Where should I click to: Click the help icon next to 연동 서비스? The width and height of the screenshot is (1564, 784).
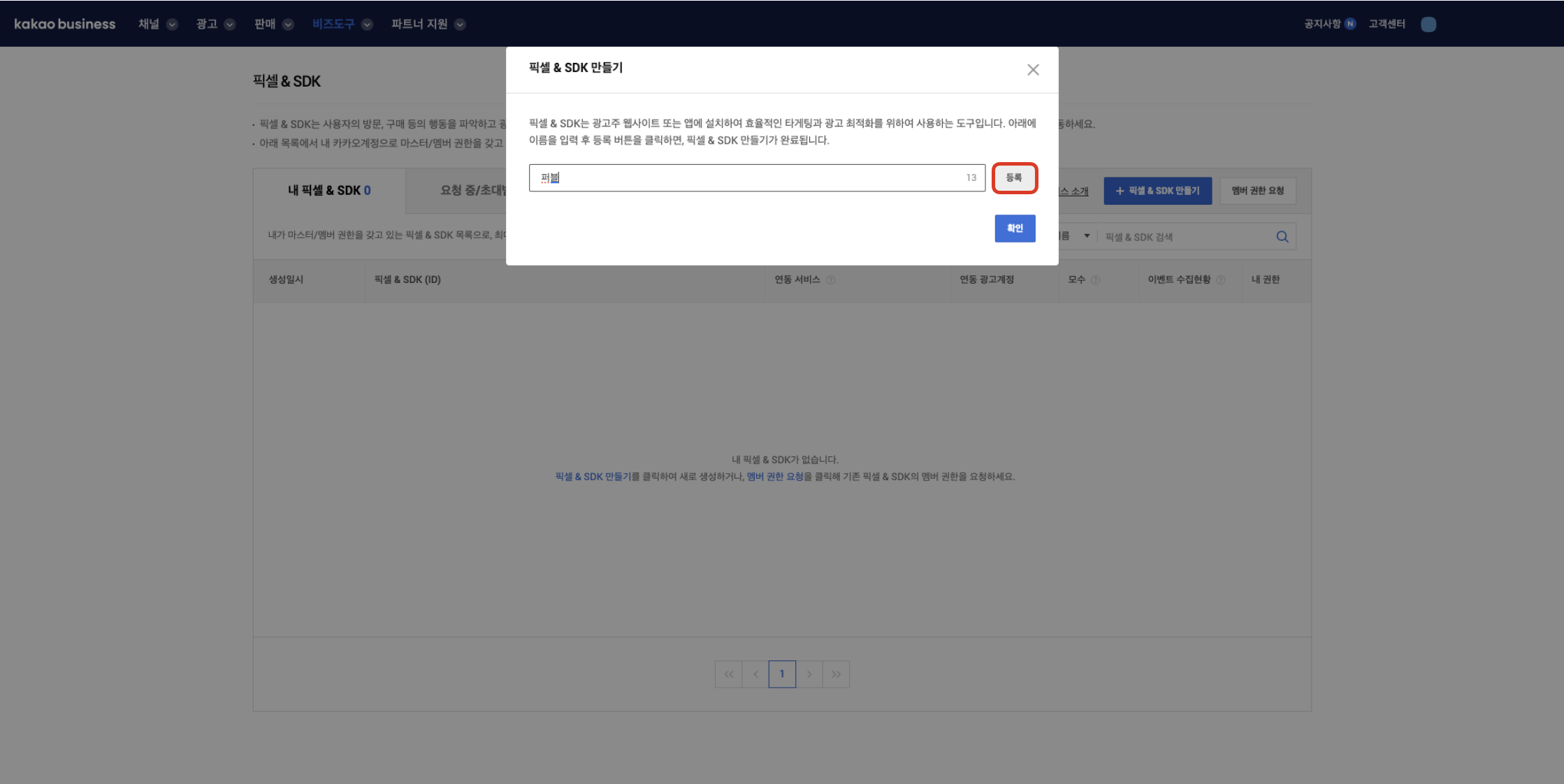click(832, 280)
